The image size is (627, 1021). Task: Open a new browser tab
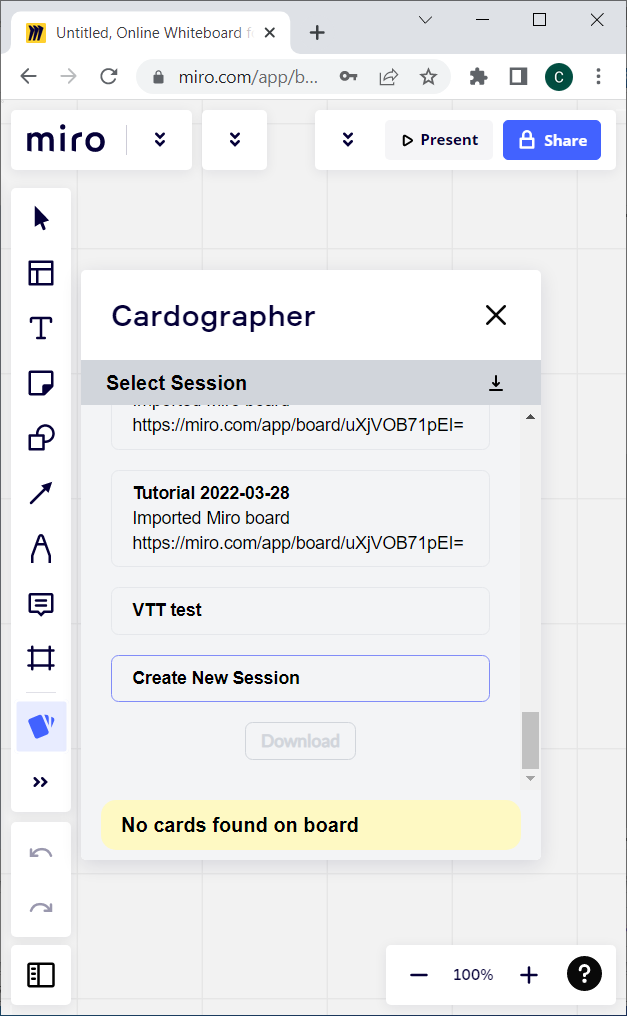[317, 33]
